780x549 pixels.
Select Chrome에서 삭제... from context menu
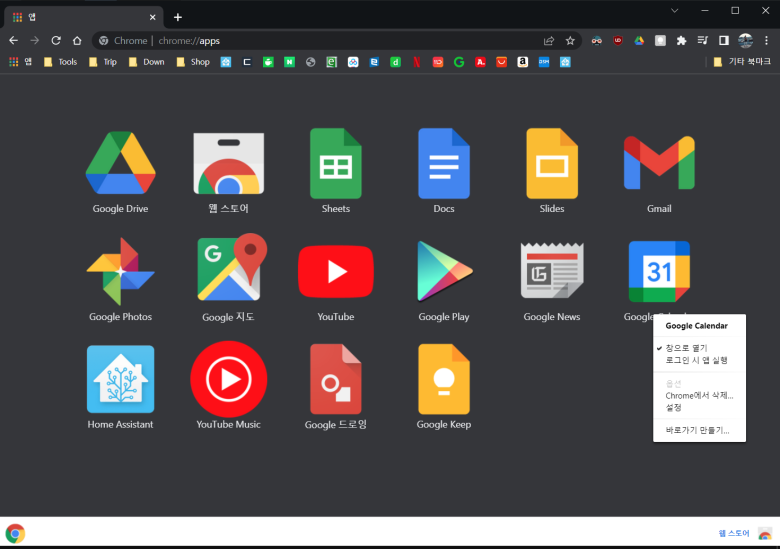click(699, 396)
